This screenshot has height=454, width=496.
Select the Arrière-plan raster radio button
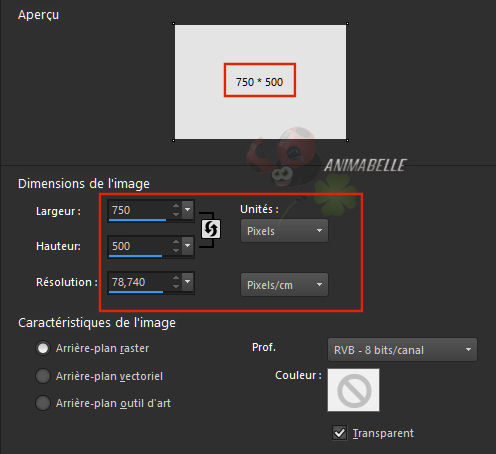click(43, 348)
